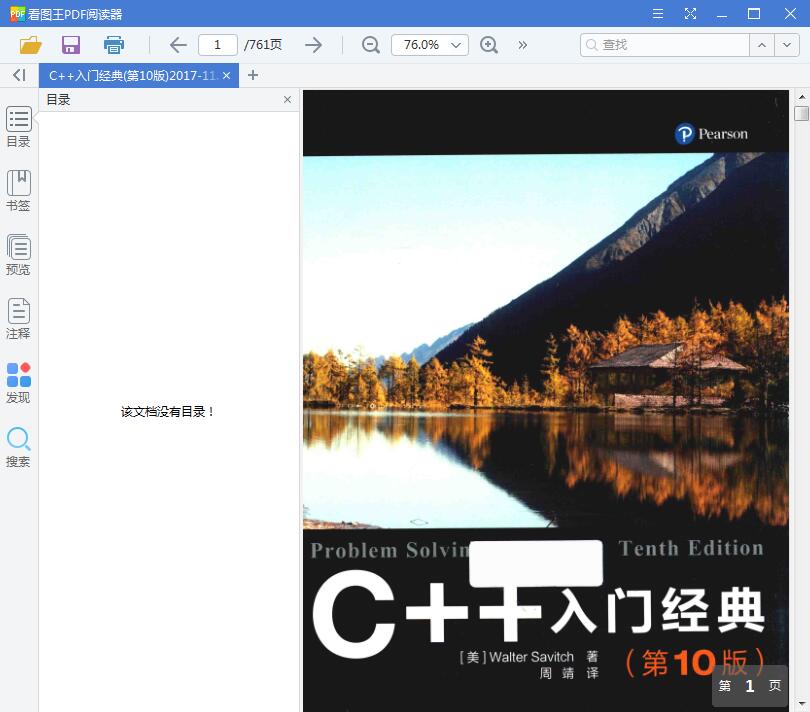Open the 注释 annotations sidebar panel
The height and width of the screenshot is (712, 810).
coord(19,319)
